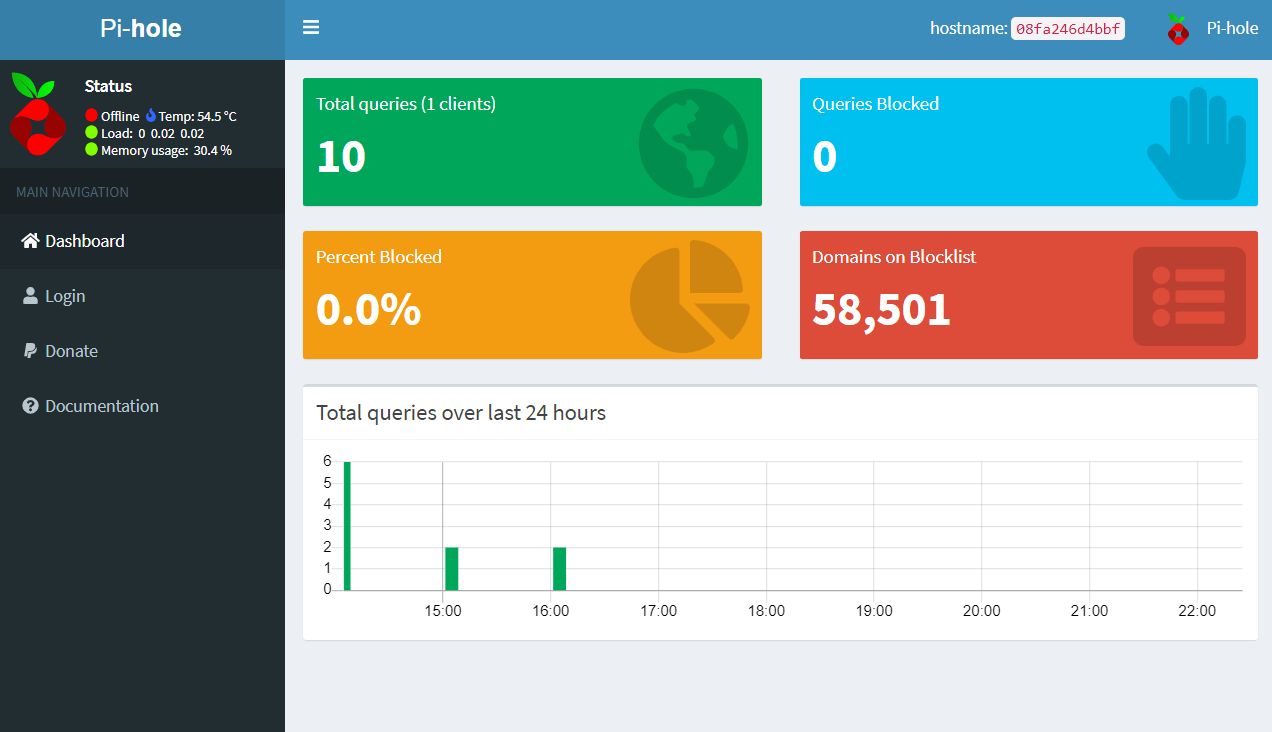Image resolution: width=1272 pixels, height=732 pixels.
Task: Click a green bar in the queries chart
Action: pyautogui.click(x=346, y=525)
